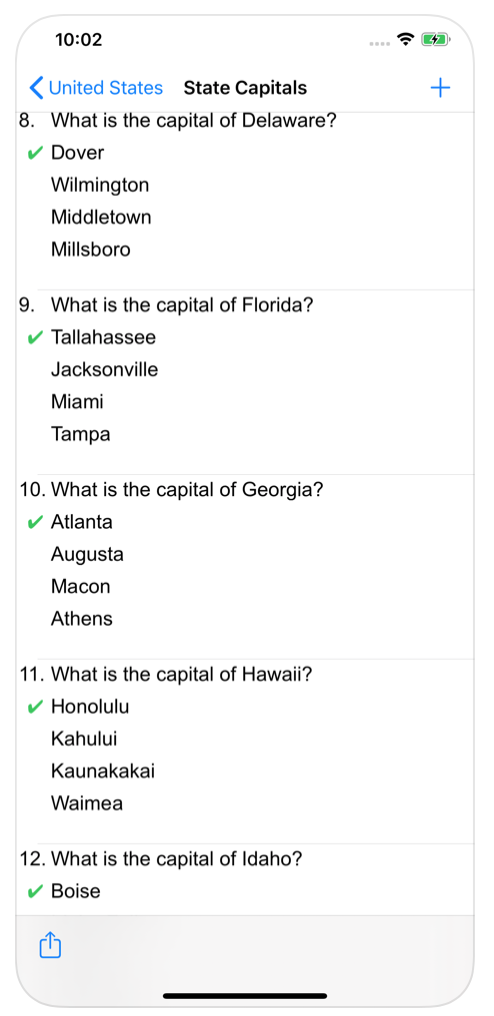This screenshot has width=494, height=1016.
Task: Tap the battery icon in status bar
Action: tap(436, 40)
